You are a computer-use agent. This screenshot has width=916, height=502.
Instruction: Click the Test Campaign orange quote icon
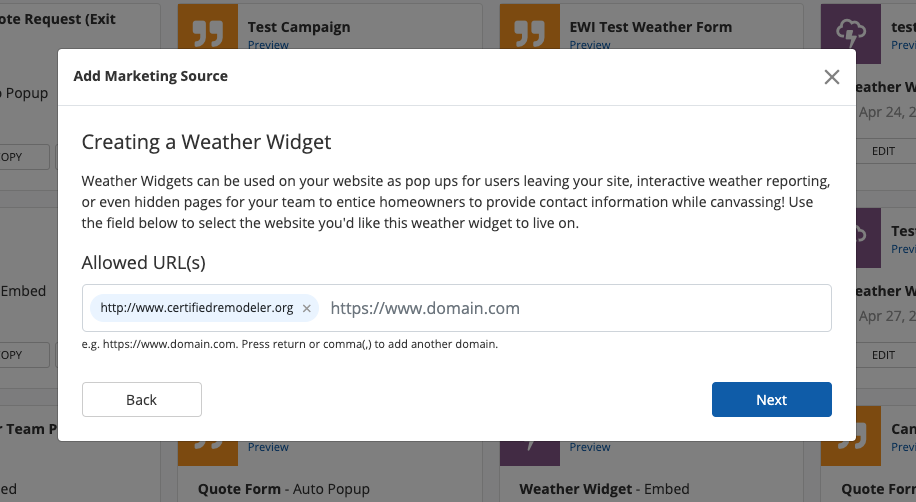pyautogui.click(x=208, y=30)
